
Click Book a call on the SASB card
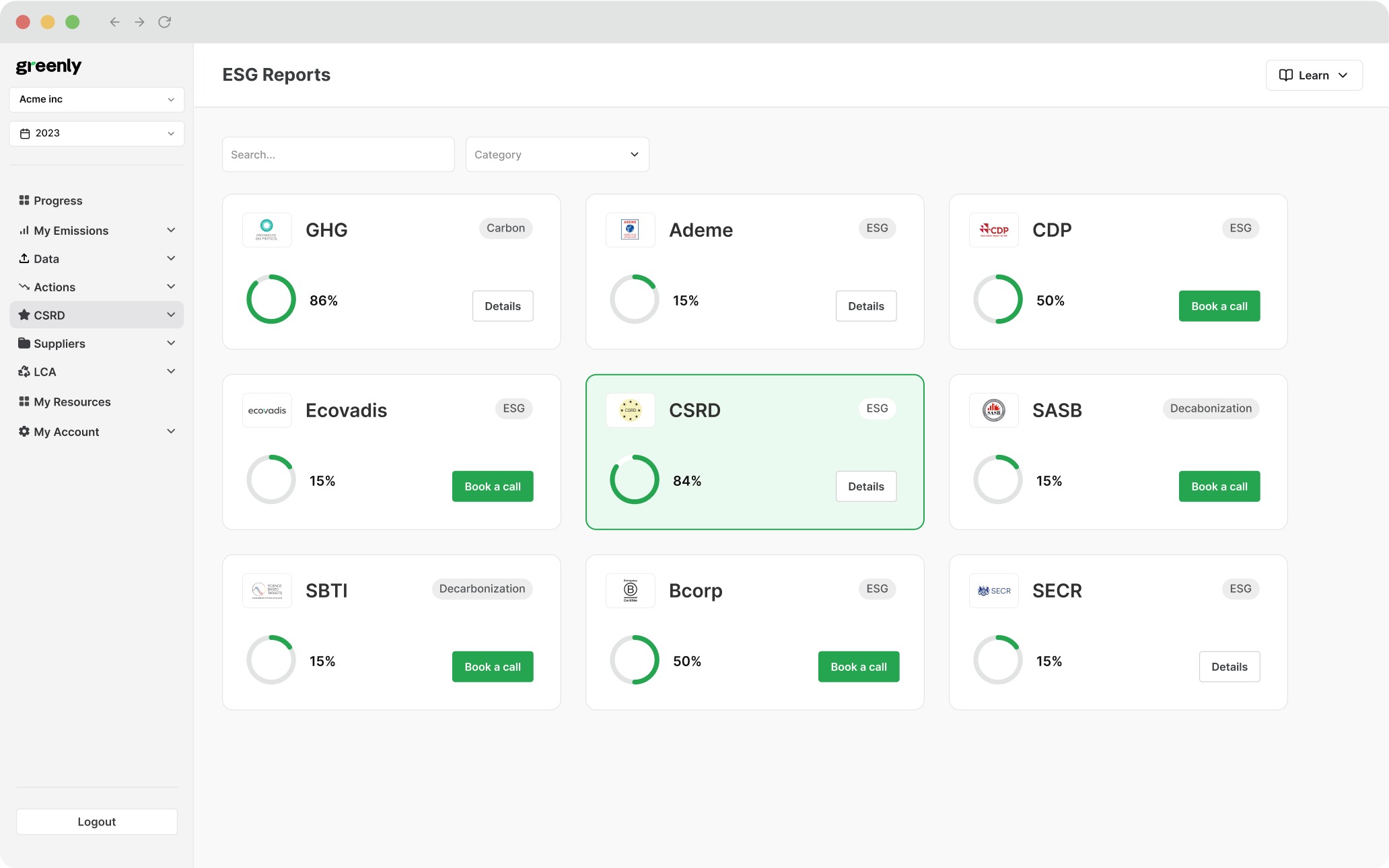pos(1219,486)
